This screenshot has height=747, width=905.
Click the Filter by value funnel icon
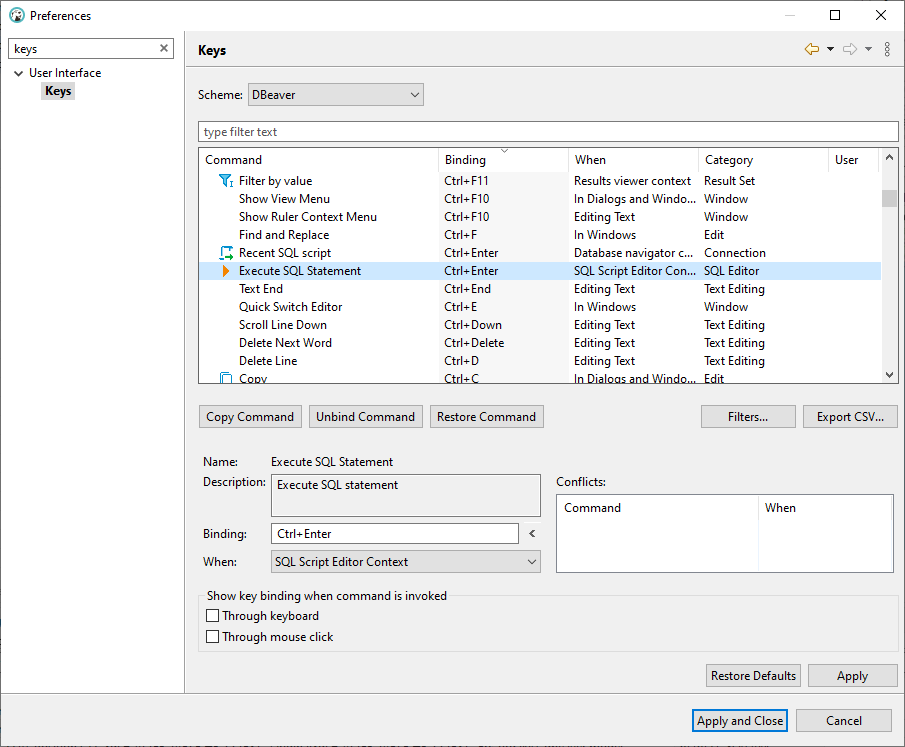(x=226, y=181)
